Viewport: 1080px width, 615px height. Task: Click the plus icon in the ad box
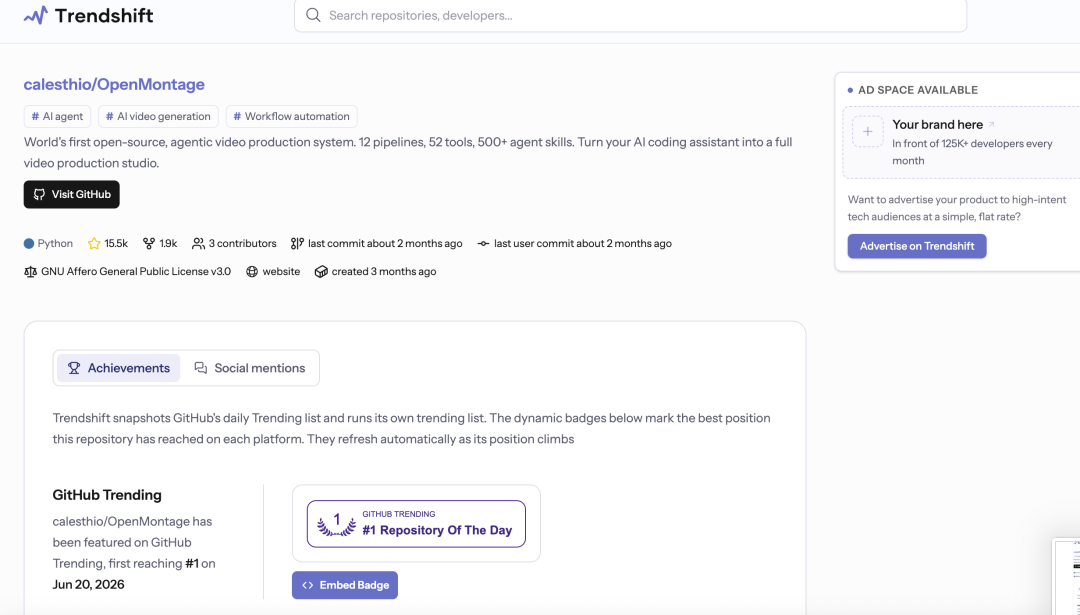pyautogui.click(x=868, y=132)
